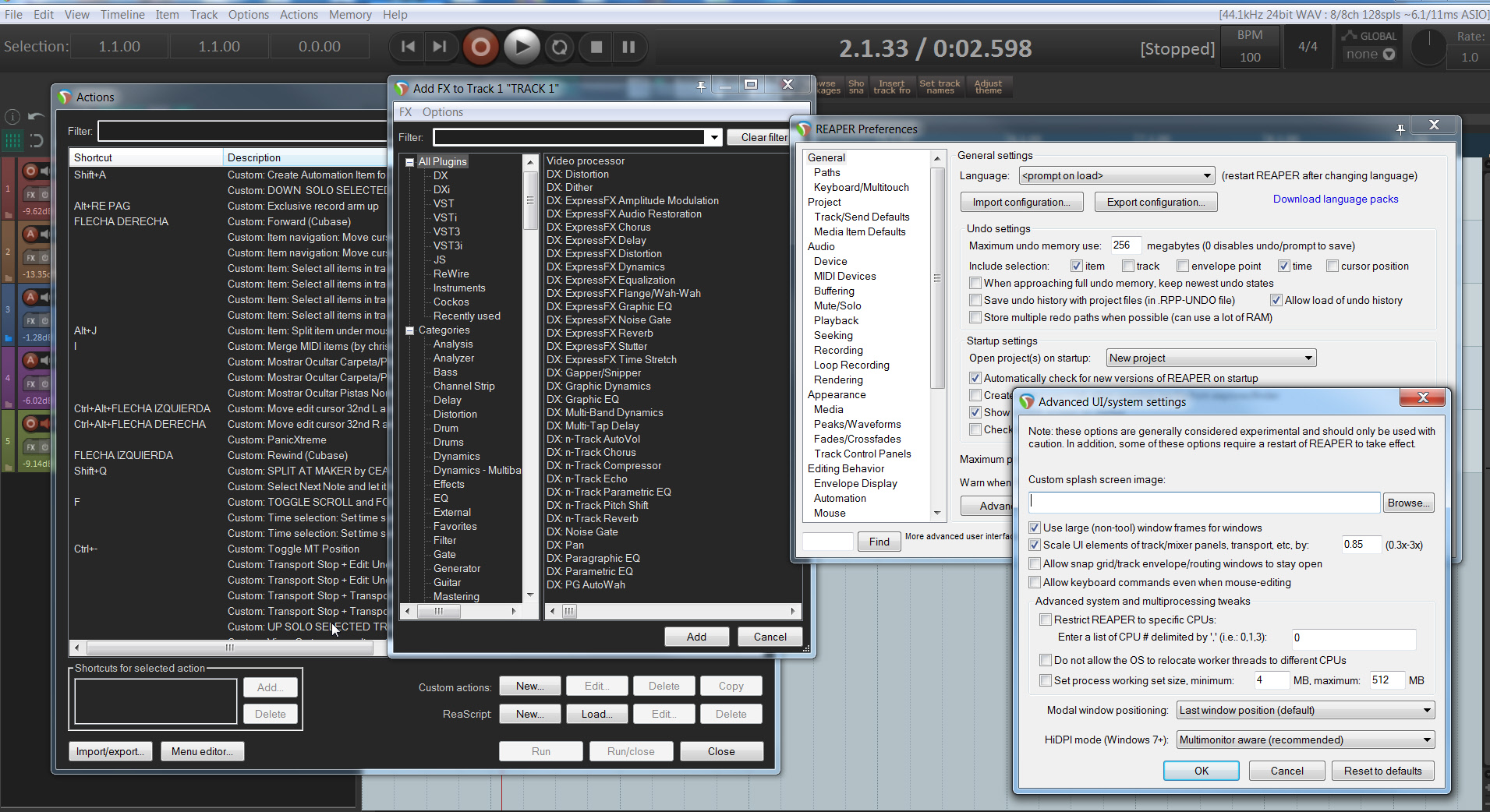This screenshot has width=1490, height=812.
Task: Open the Menu editor from Actions window
Action: tap(202, 751)
